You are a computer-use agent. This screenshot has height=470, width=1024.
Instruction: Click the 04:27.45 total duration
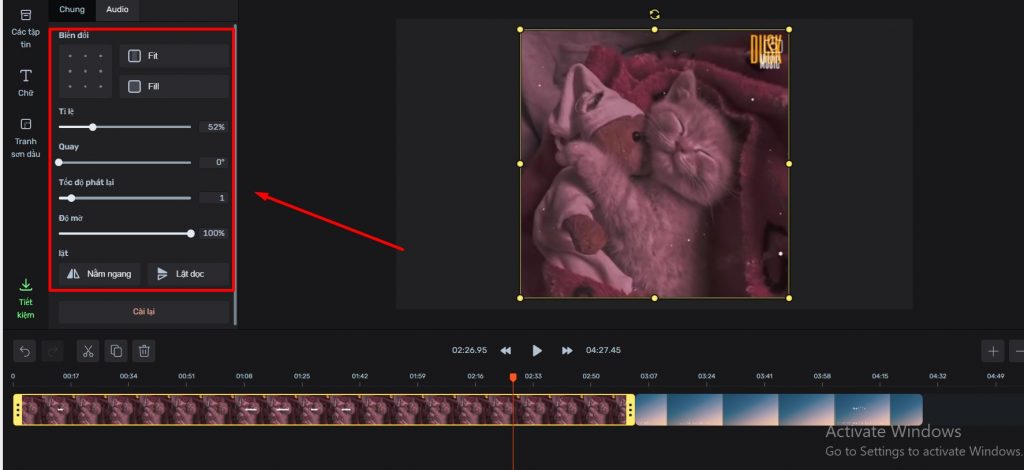(603, 351)
